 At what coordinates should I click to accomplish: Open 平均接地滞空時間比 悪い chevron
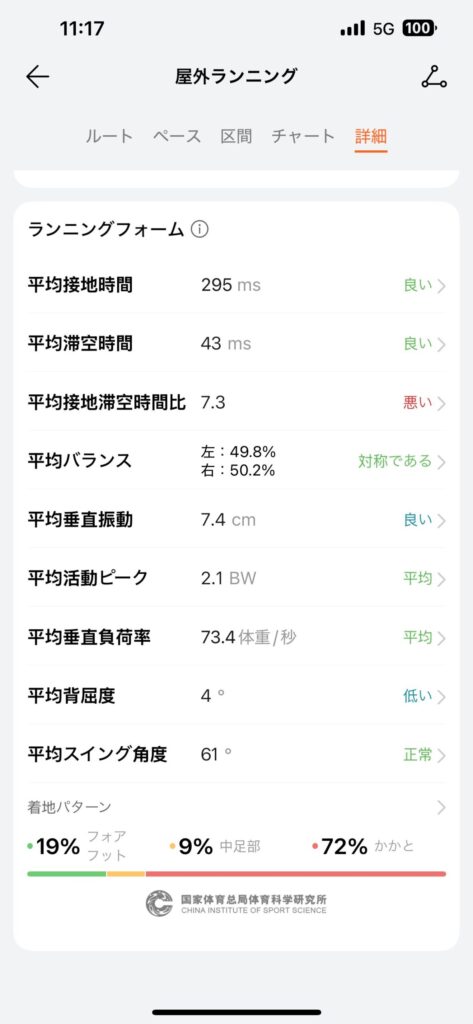(x=442, y=404)
